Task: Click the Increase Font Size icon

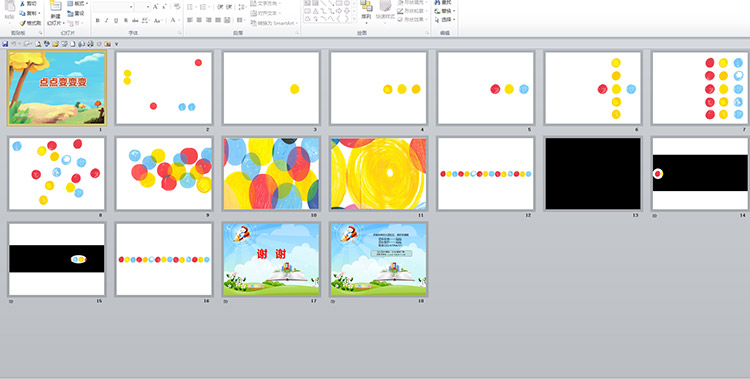Action: pyautogui.click(x=156, y=7)
